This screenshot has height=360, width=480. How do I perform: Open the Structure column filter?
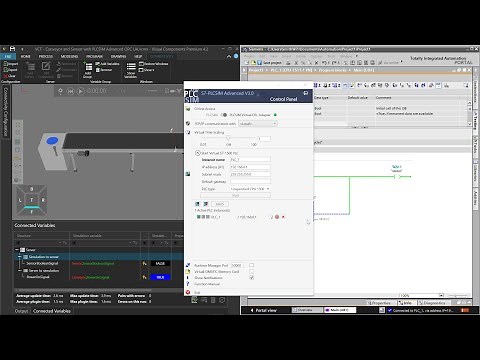point(65,243)
